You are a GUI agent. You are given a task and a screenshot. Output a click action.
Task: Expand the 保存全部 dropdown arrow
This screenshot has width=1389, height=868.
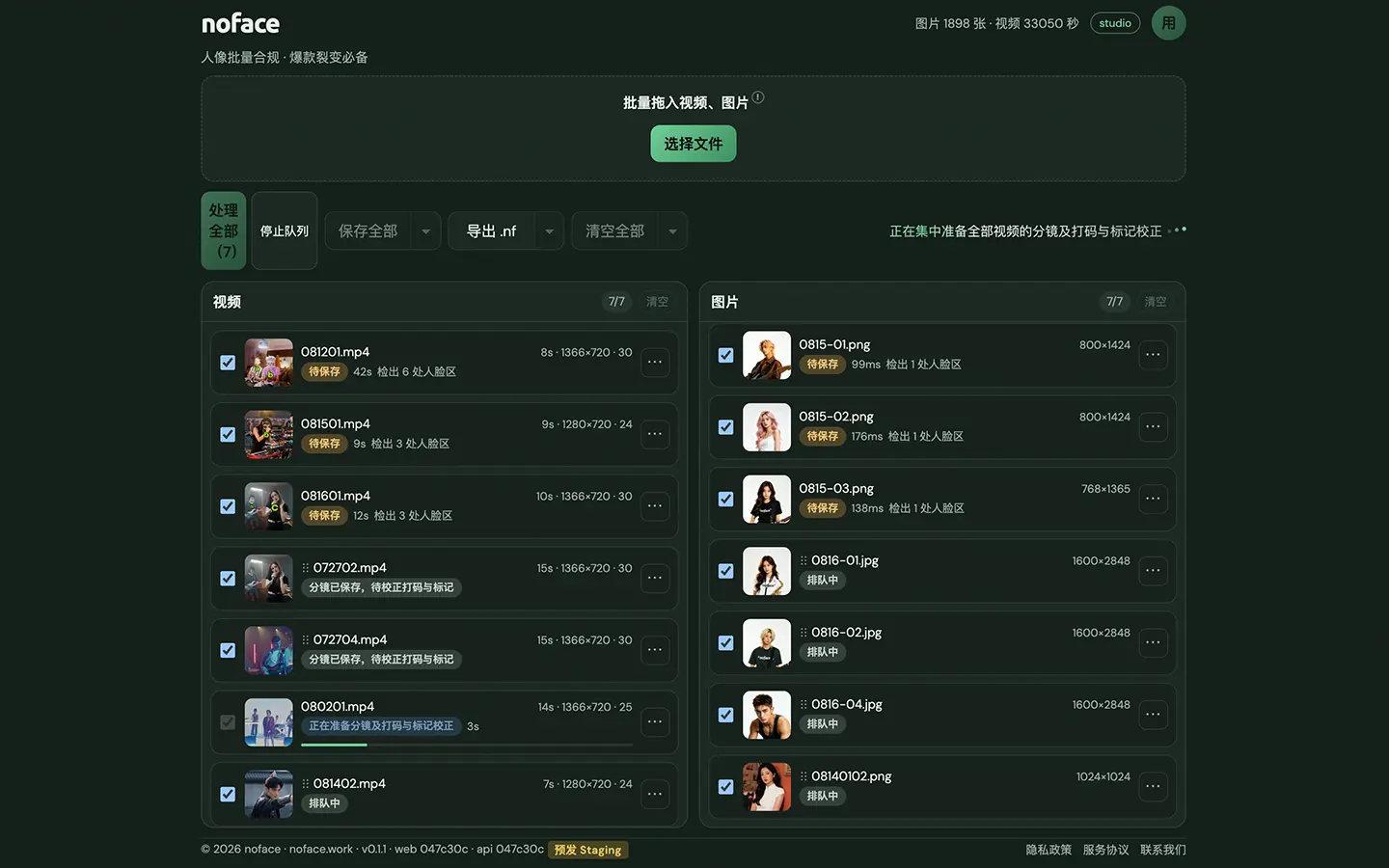(425, 231)
